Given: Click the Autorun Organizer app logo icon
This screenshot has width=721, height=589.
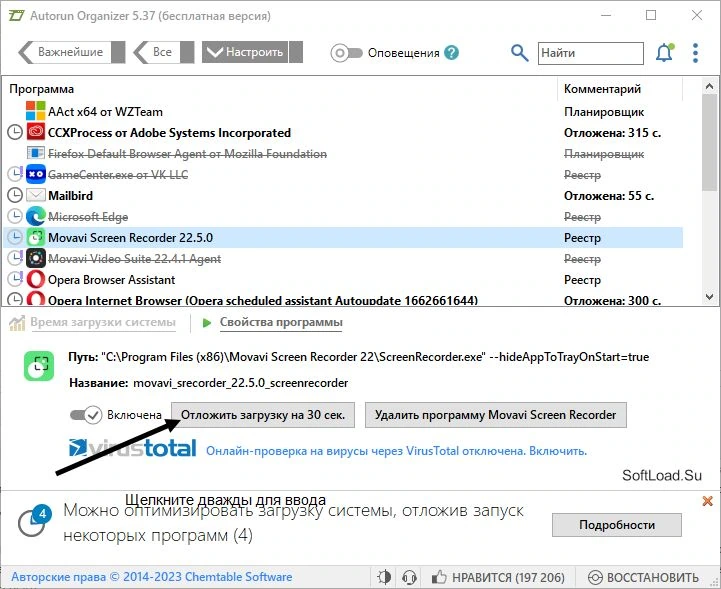Looking at the screenshot, I should [x=17, y=16].
